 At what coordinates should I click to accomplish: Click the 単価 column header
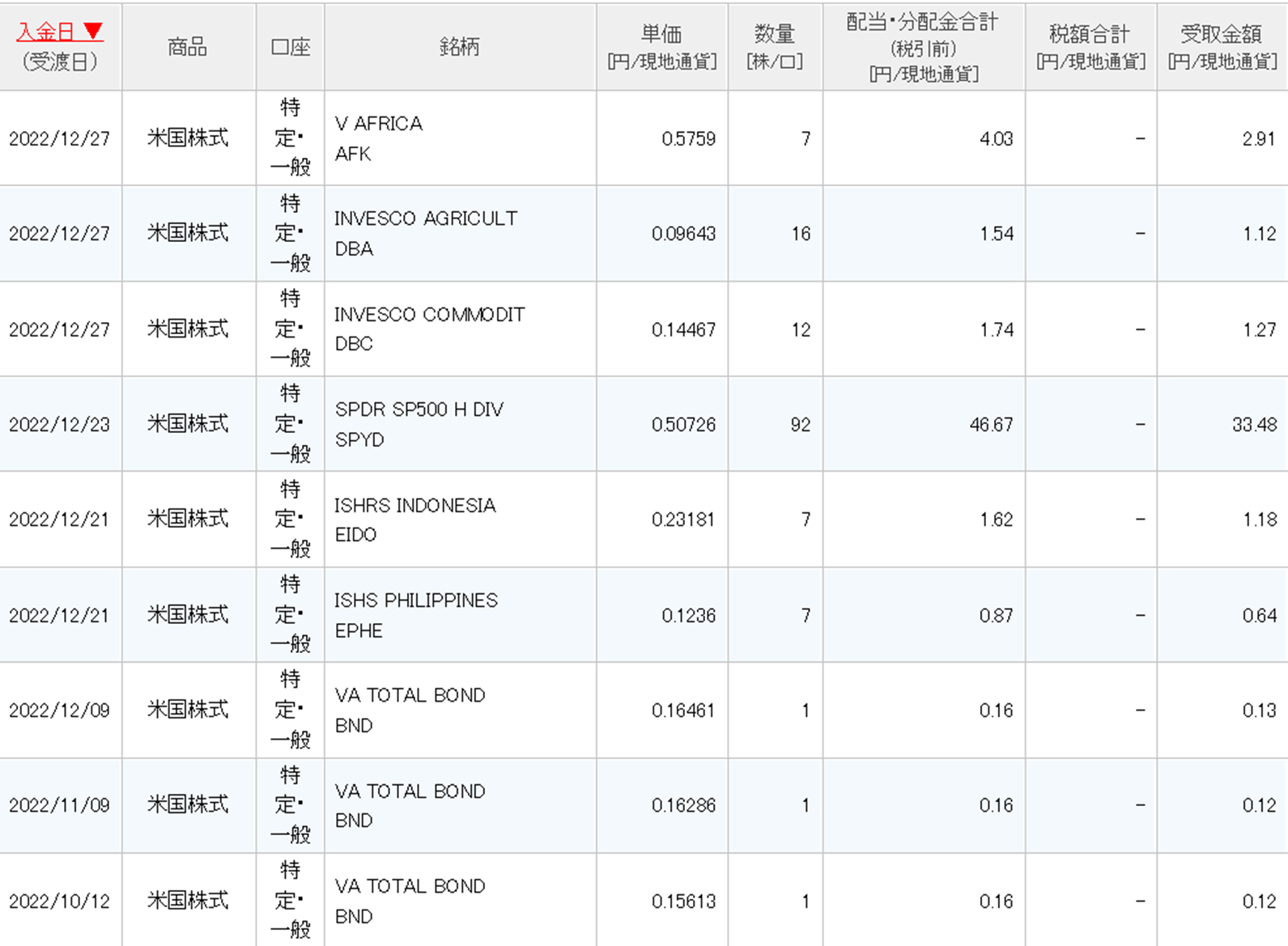(x=661, y=47)
